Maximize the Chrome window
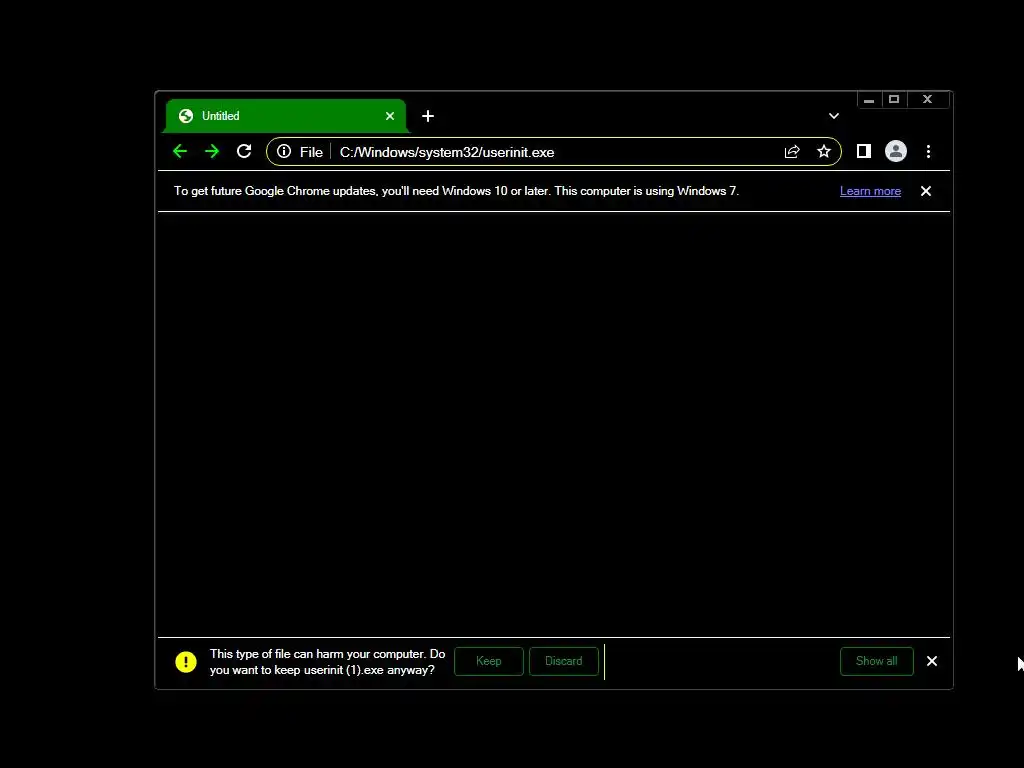This screenshot has width=1024, height=768. pyautogui.click(x=895, y=100)
